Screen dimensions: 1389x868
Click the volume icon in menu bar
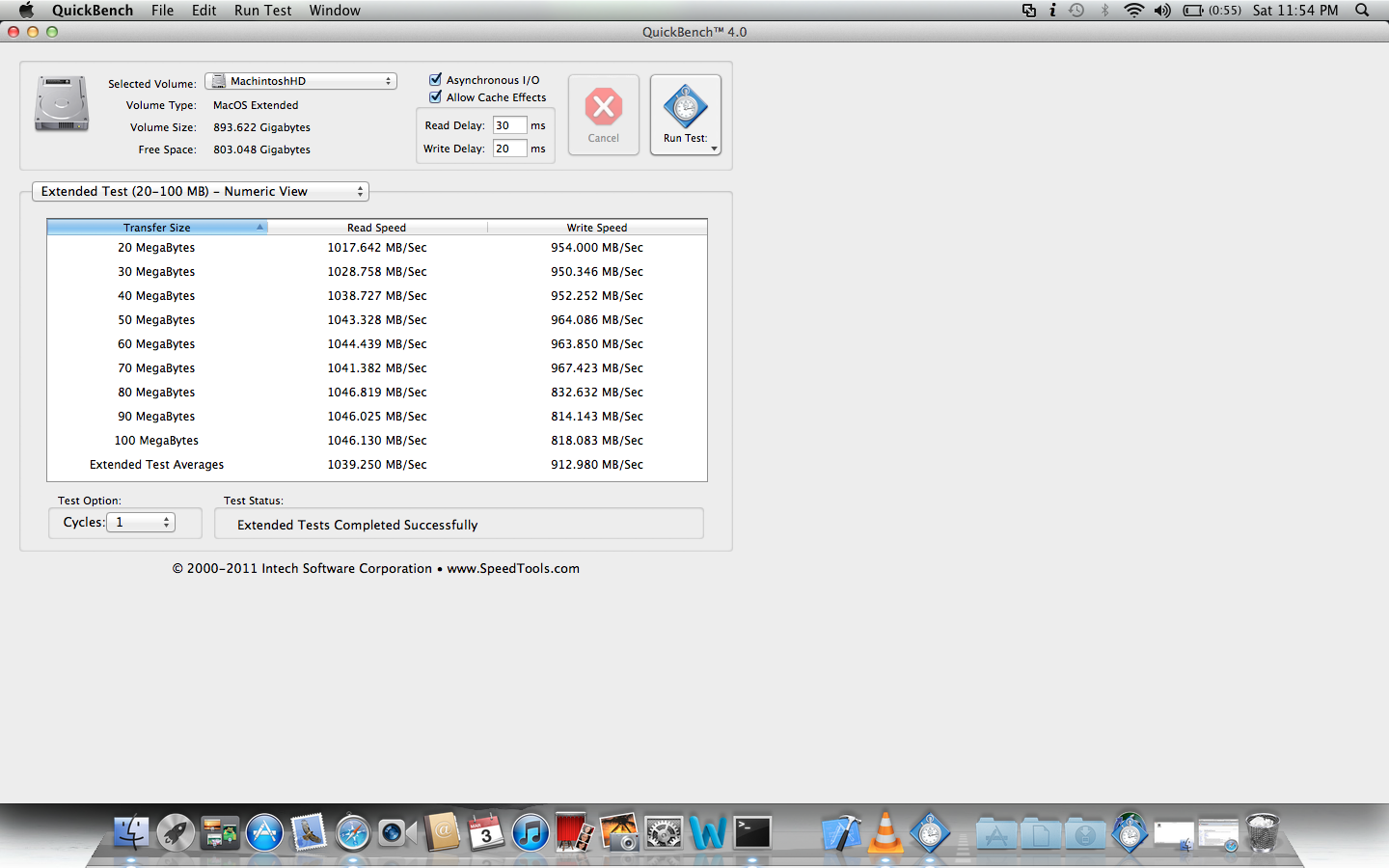(x=1162, y=10)
